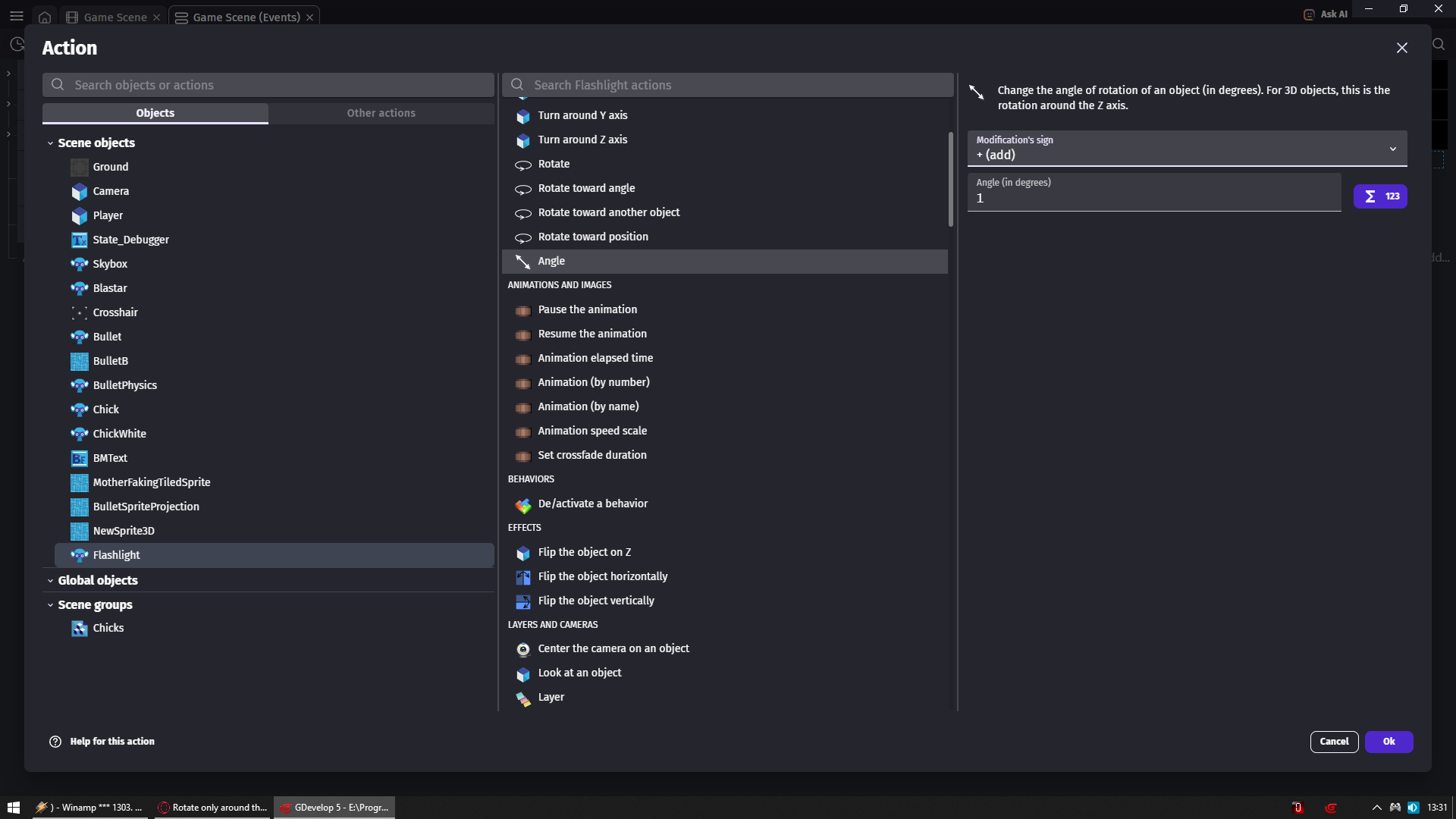
Task: Collapse the Scene objects section
Action: [x=51, y=143]
